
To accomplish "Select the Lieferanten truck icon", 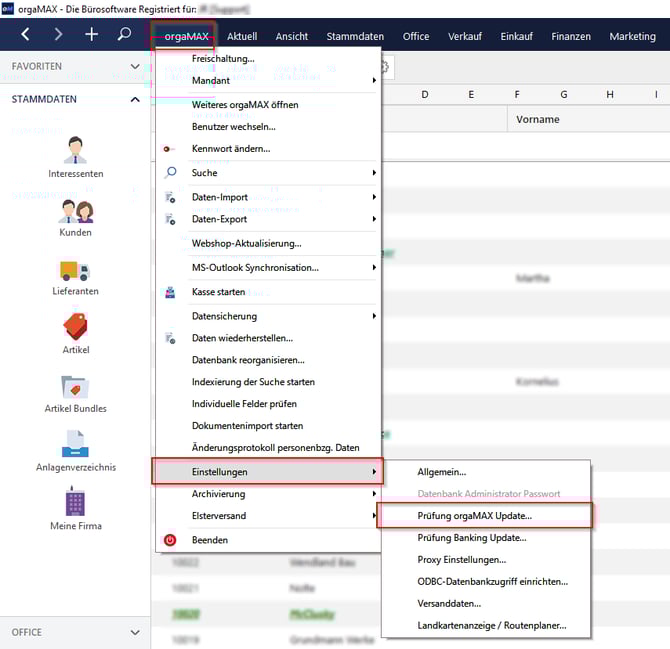I will pyautogui.click(x=75, y=270).
